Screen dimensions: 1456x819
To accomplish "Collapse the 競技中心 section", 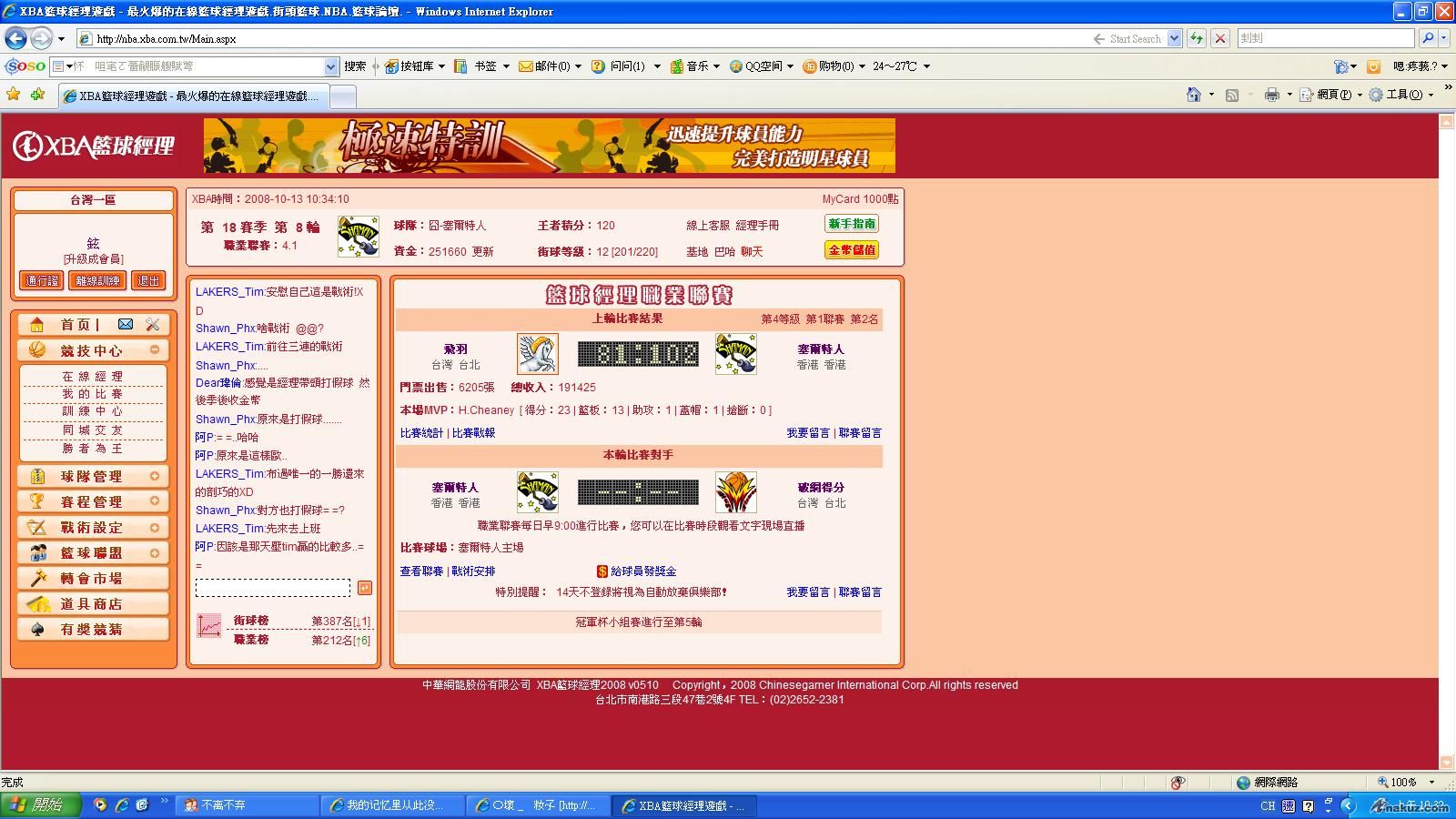I will click(x=155, y=349).
